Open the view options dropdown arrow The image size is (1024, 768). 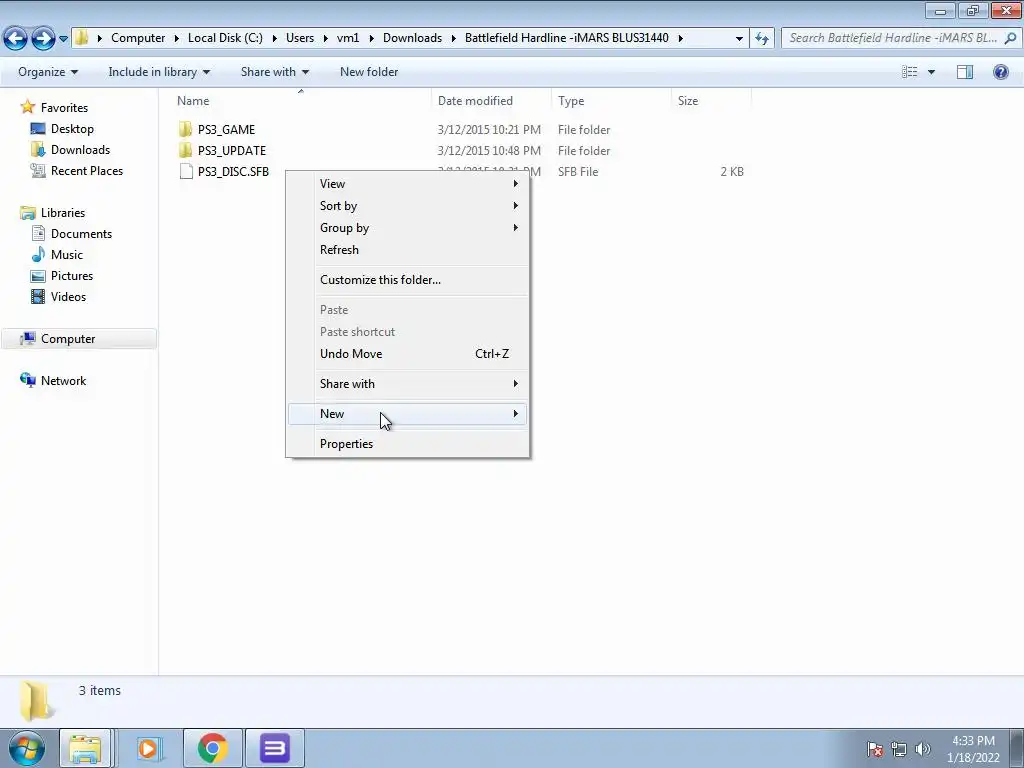click(931, 72)
